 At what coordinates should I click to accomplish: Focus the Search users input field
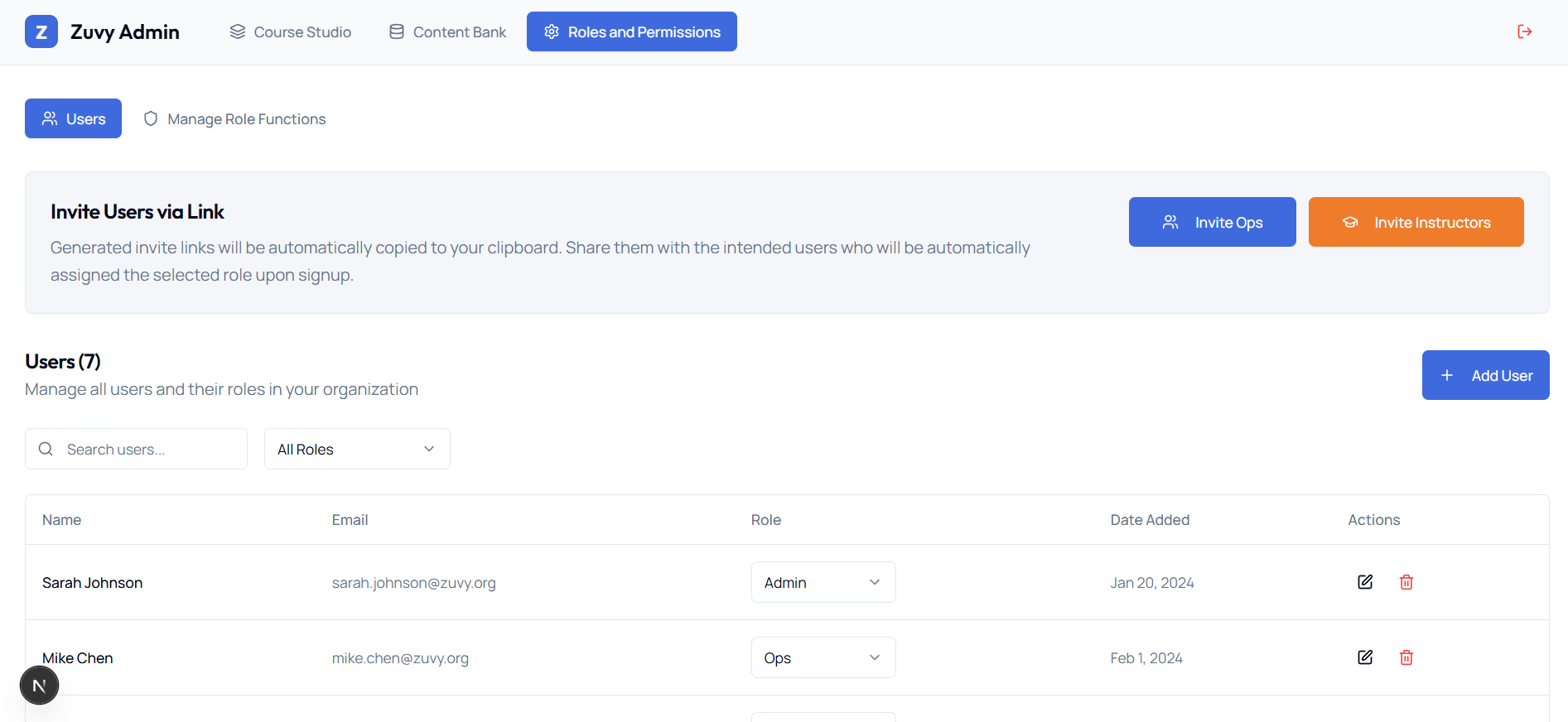(x=149, y=449)
